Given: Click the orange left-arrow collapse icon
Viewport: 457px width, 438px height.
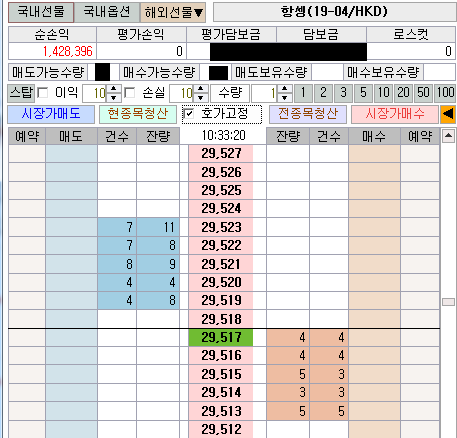Looking at the screenshot, I should click(448, 114).
